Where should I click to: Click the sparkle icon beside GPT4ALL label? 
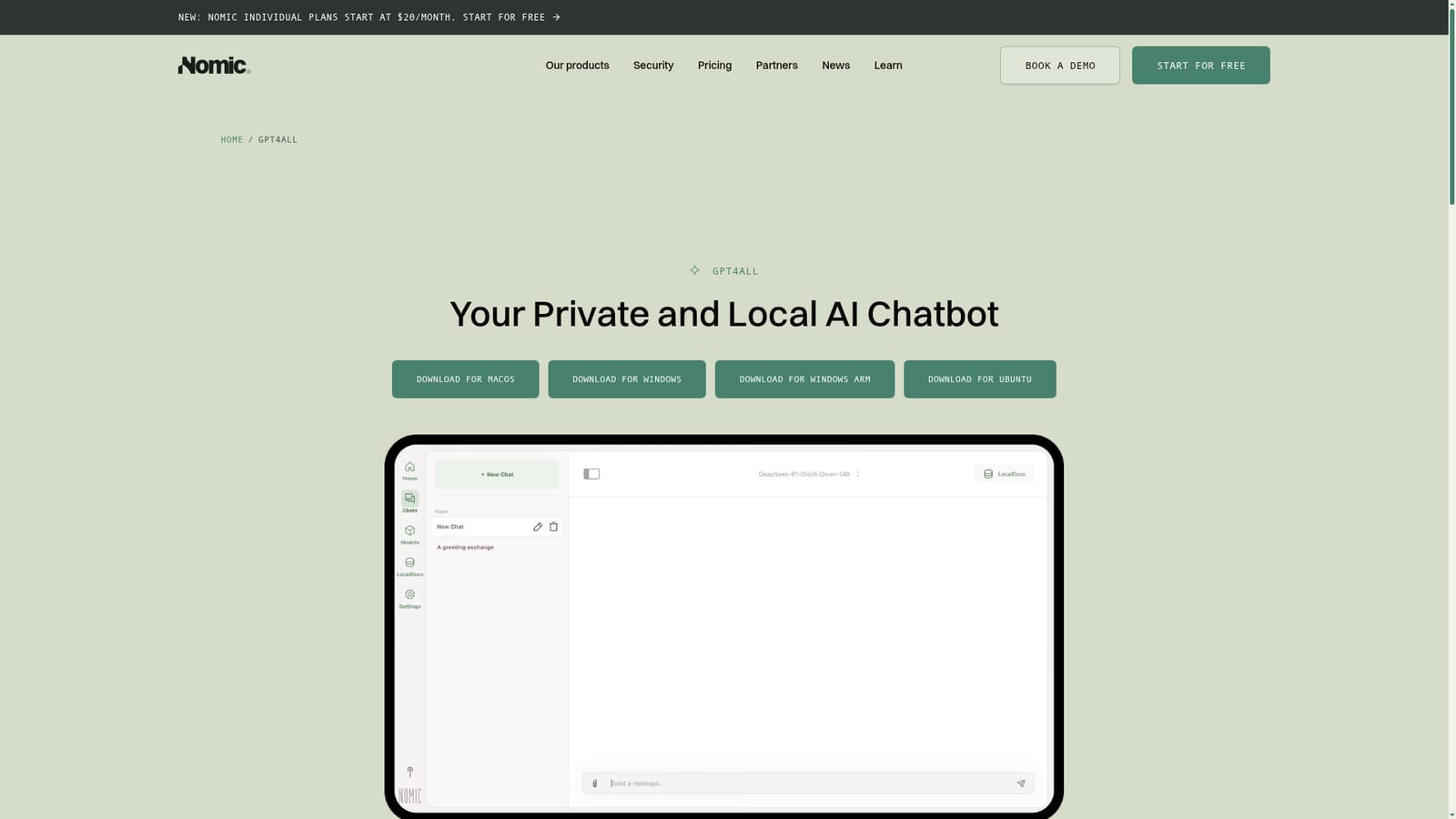(695, 270)
